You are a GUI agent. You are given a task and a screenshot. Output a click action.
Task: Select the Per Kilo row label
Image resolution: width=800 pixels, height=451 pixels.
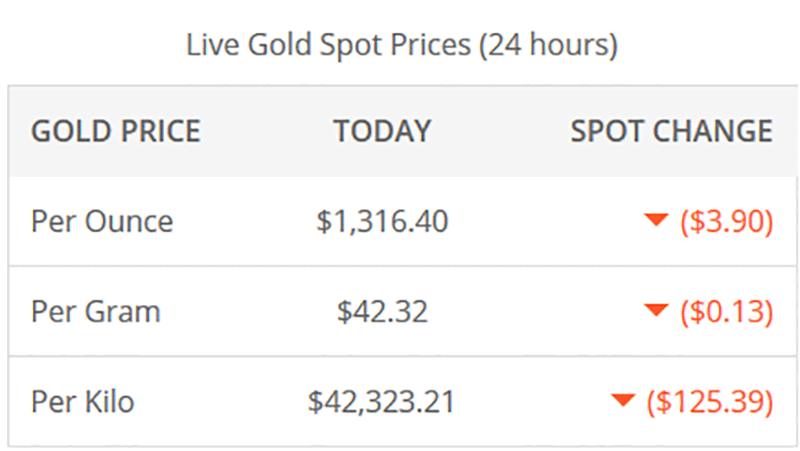83,402
